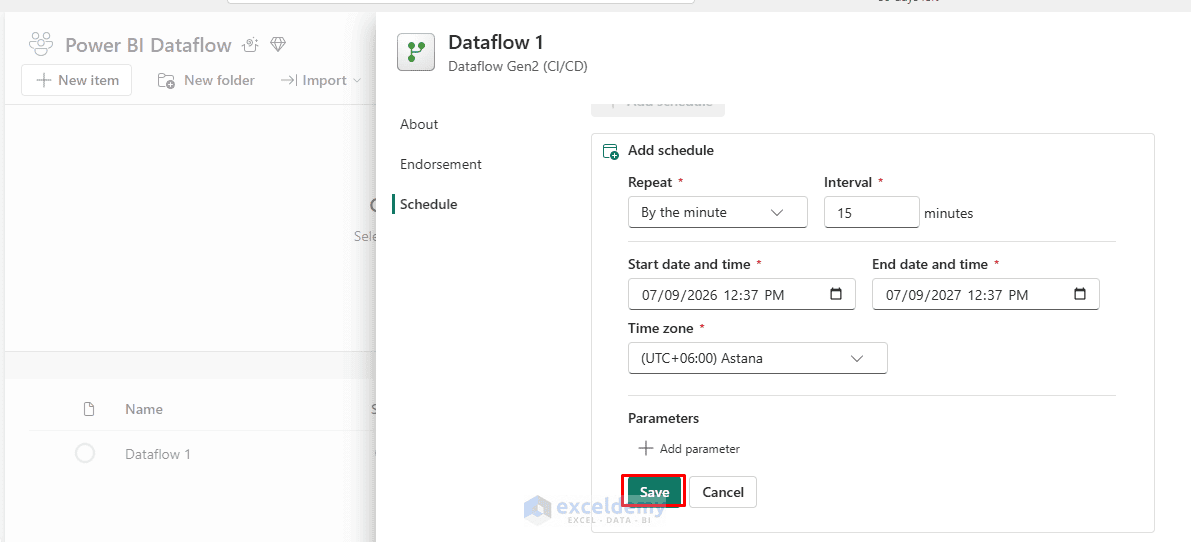
Task: Click the Power BI Dataflow workspace icon
Action: (x=41, y=45)
